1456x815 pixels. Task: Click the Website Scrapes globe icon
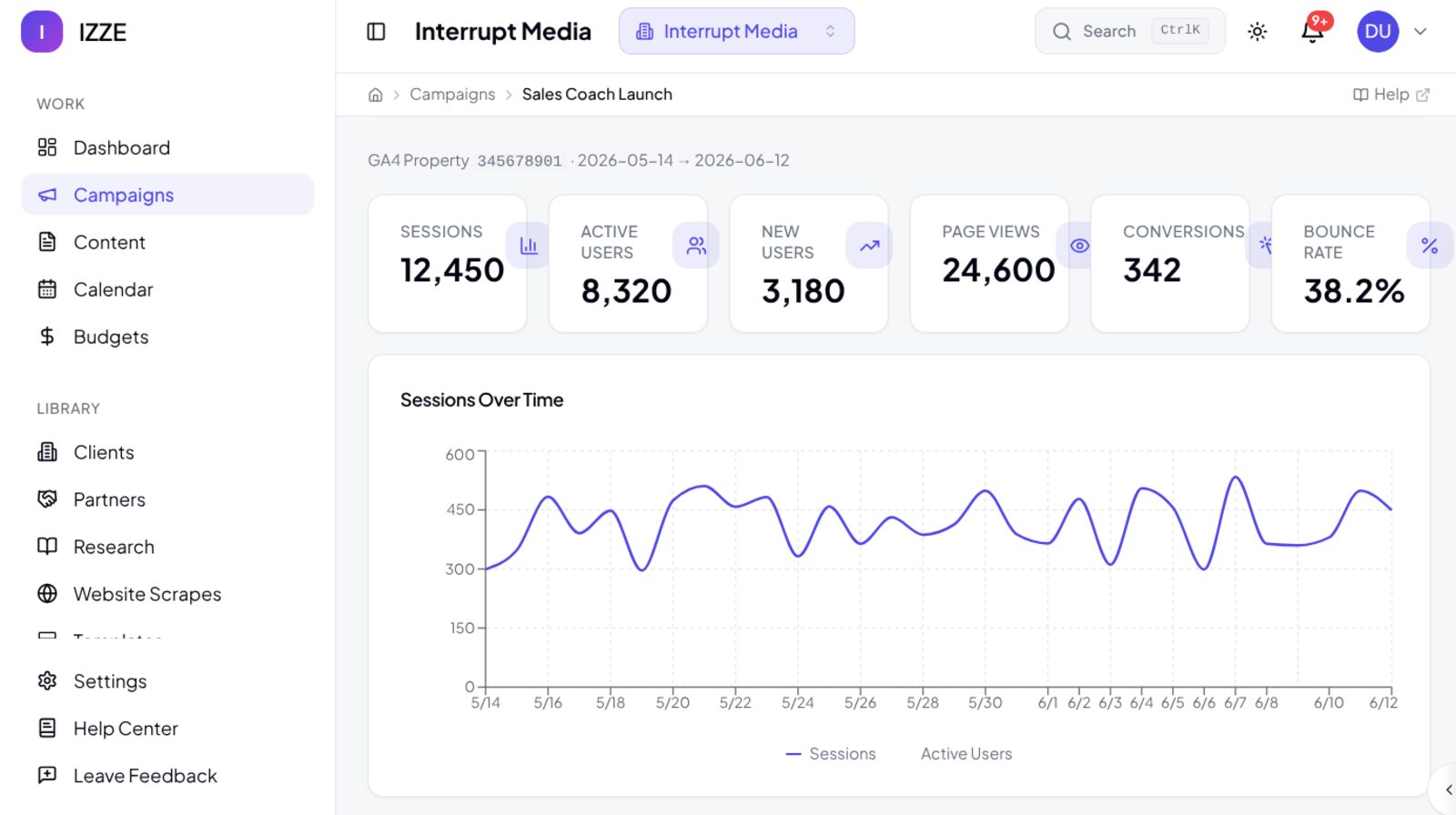pos(47,594)
